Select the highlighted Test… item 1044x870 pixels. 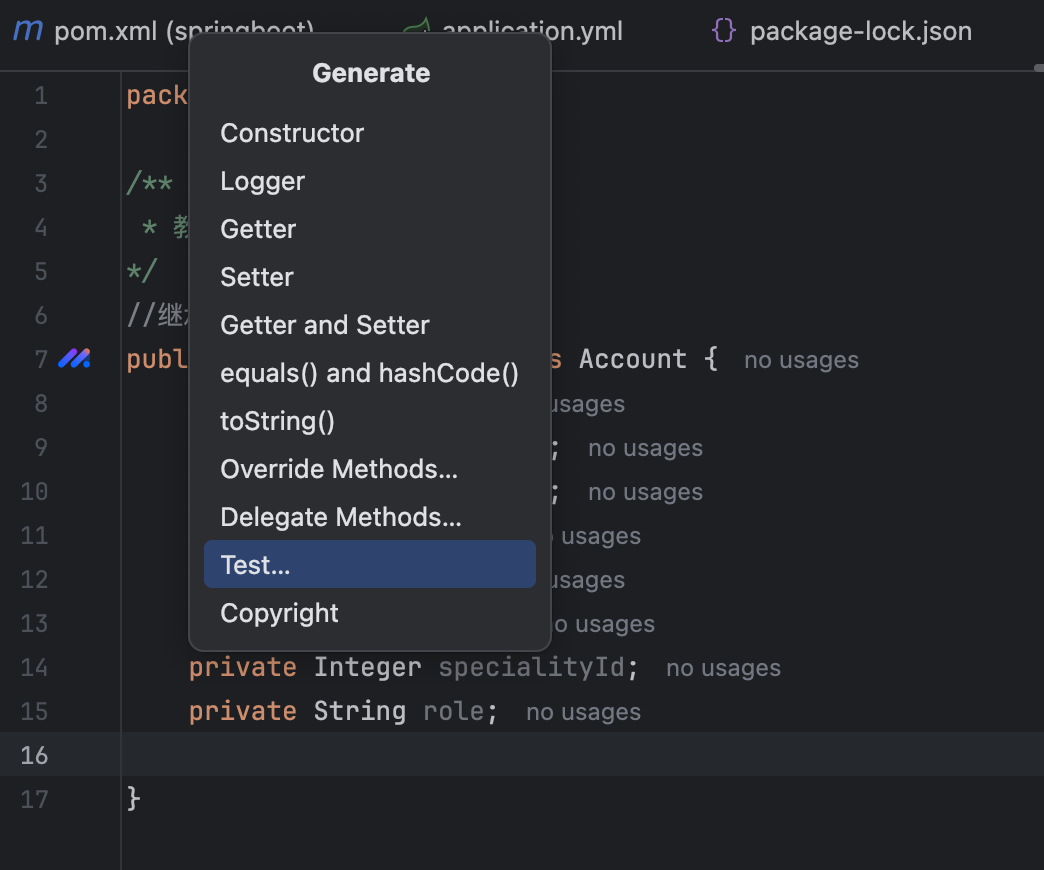pos(255,565)
